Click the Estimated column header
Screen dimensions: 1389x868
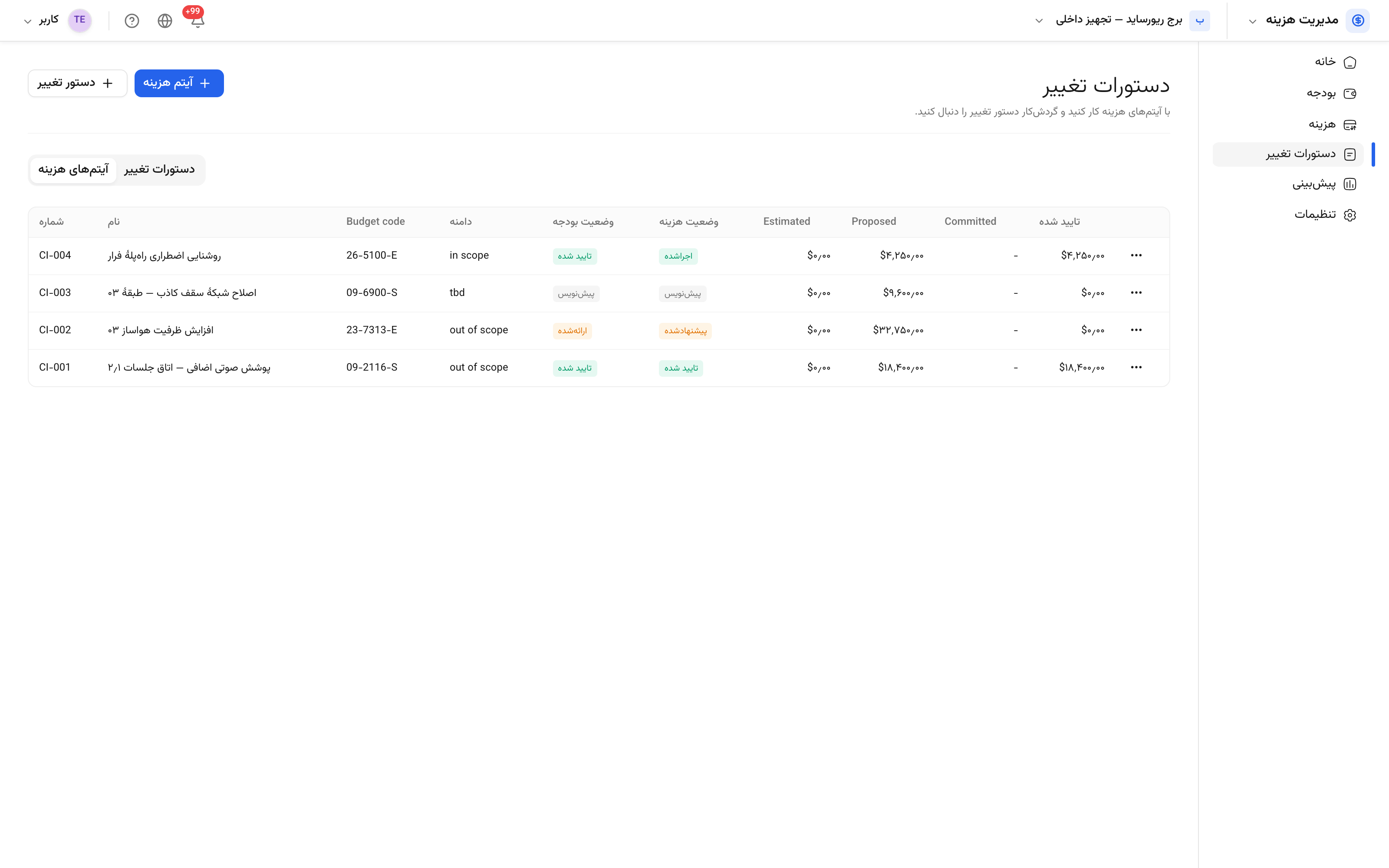click(x=787, y=222)
